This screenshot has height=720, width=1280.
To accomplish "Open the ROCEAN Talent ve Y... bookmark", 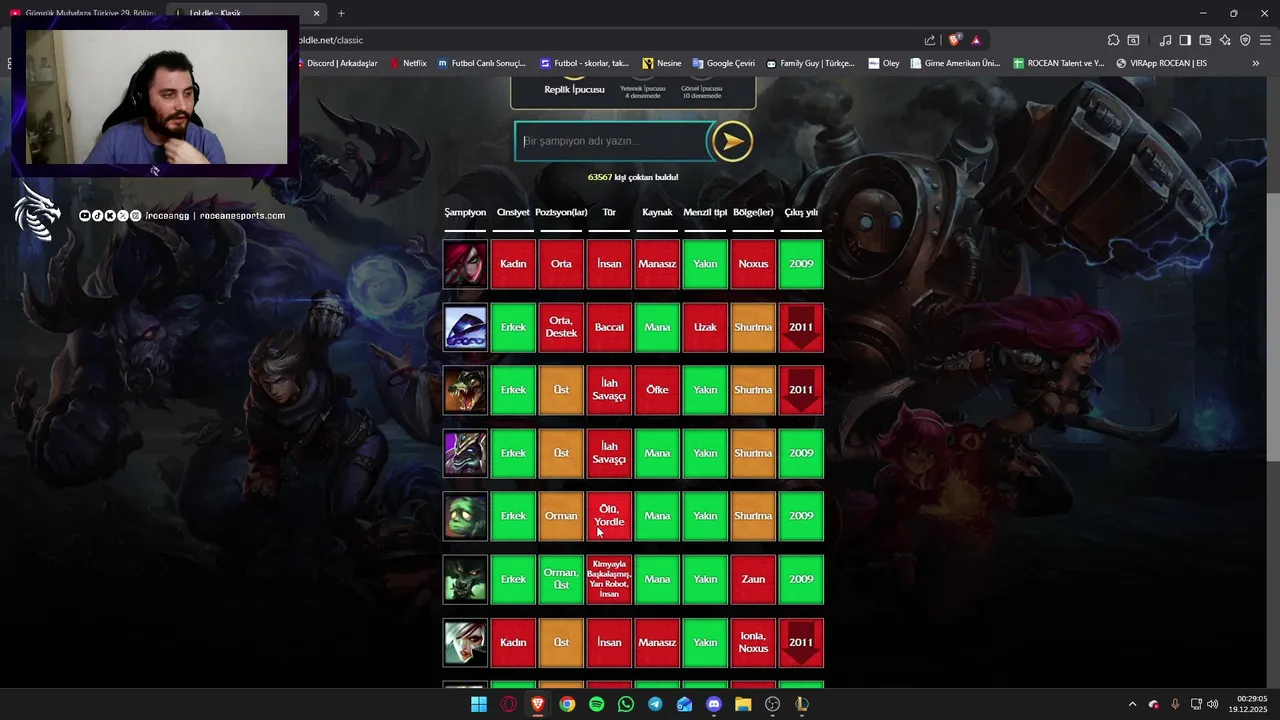I will click(1058, 63).
